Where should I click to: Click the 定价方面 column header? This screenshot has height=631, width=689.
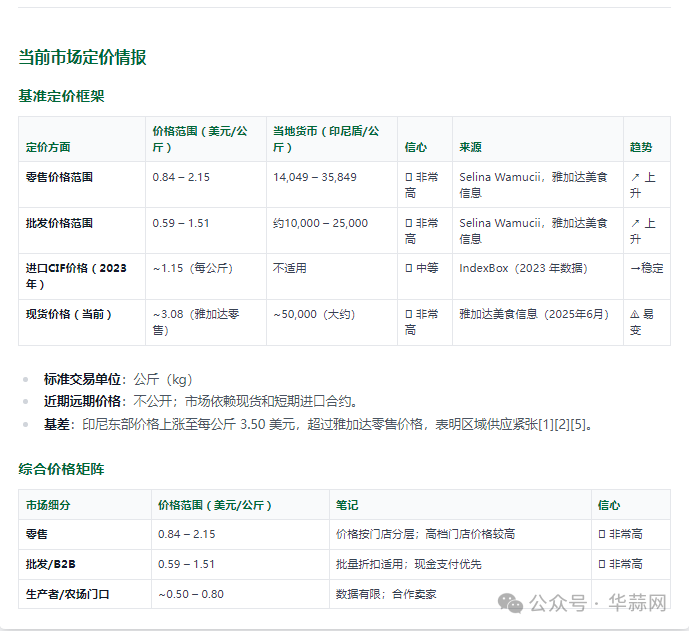pyautogui.click(x=48, y=147)
